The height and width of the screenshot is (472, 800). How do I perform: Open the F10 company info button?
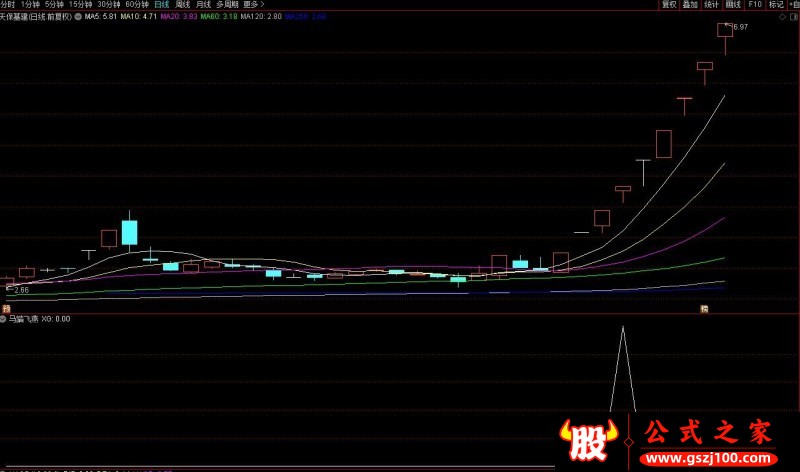click(x=755, y=5)
